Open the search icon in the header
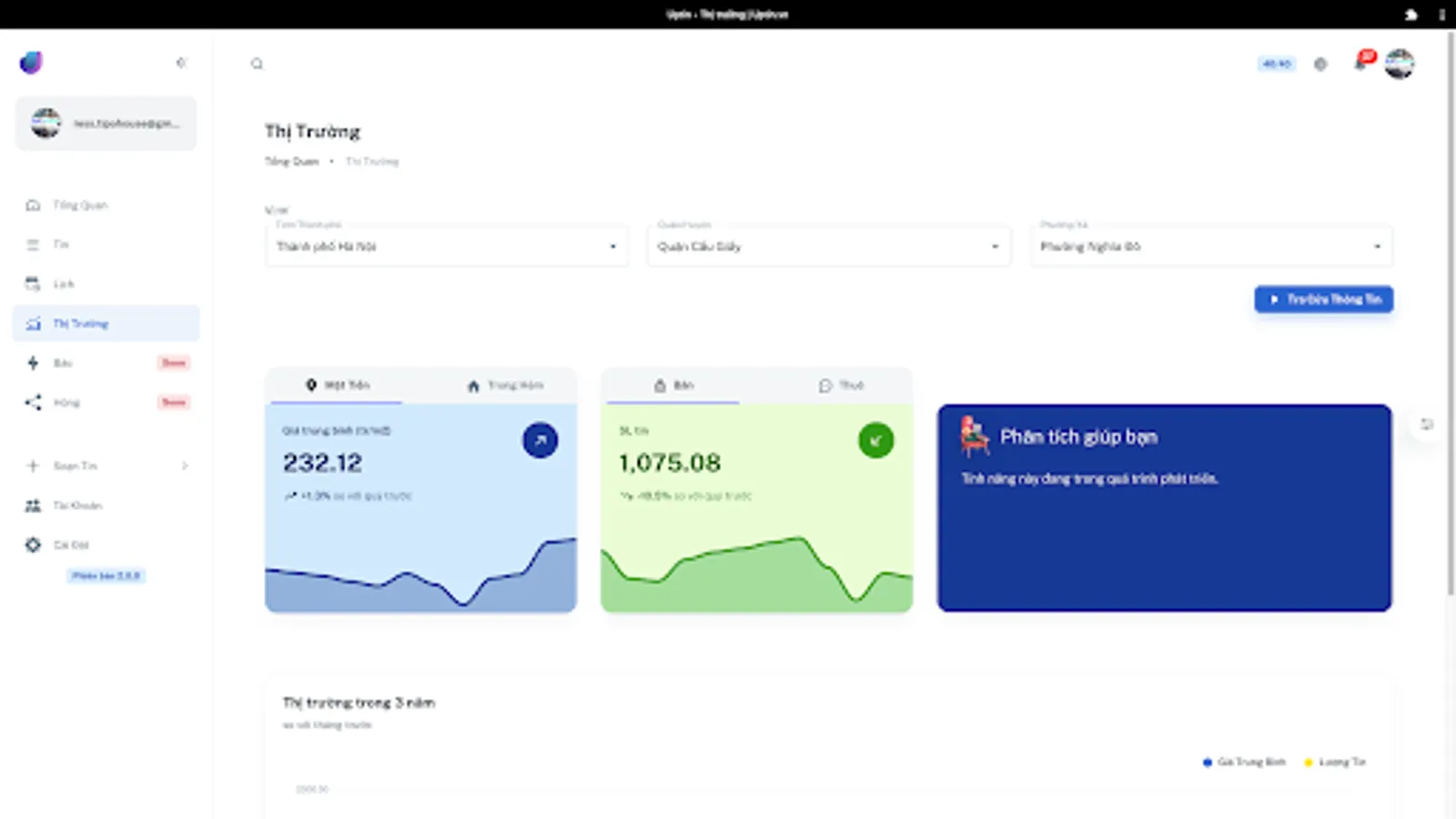The width and height of the screenshot is (1456, 819). click(257, 64)
